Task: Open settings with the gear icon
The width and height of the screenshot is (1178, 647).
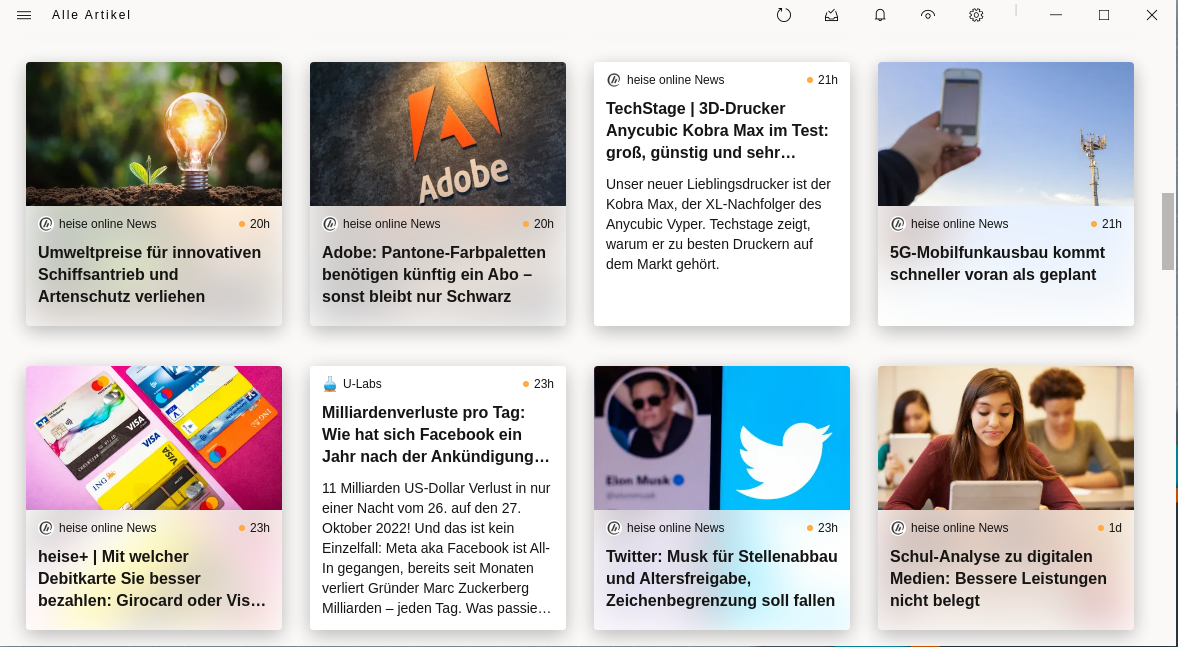Action: pyautogui.click(x=976, y=15)
